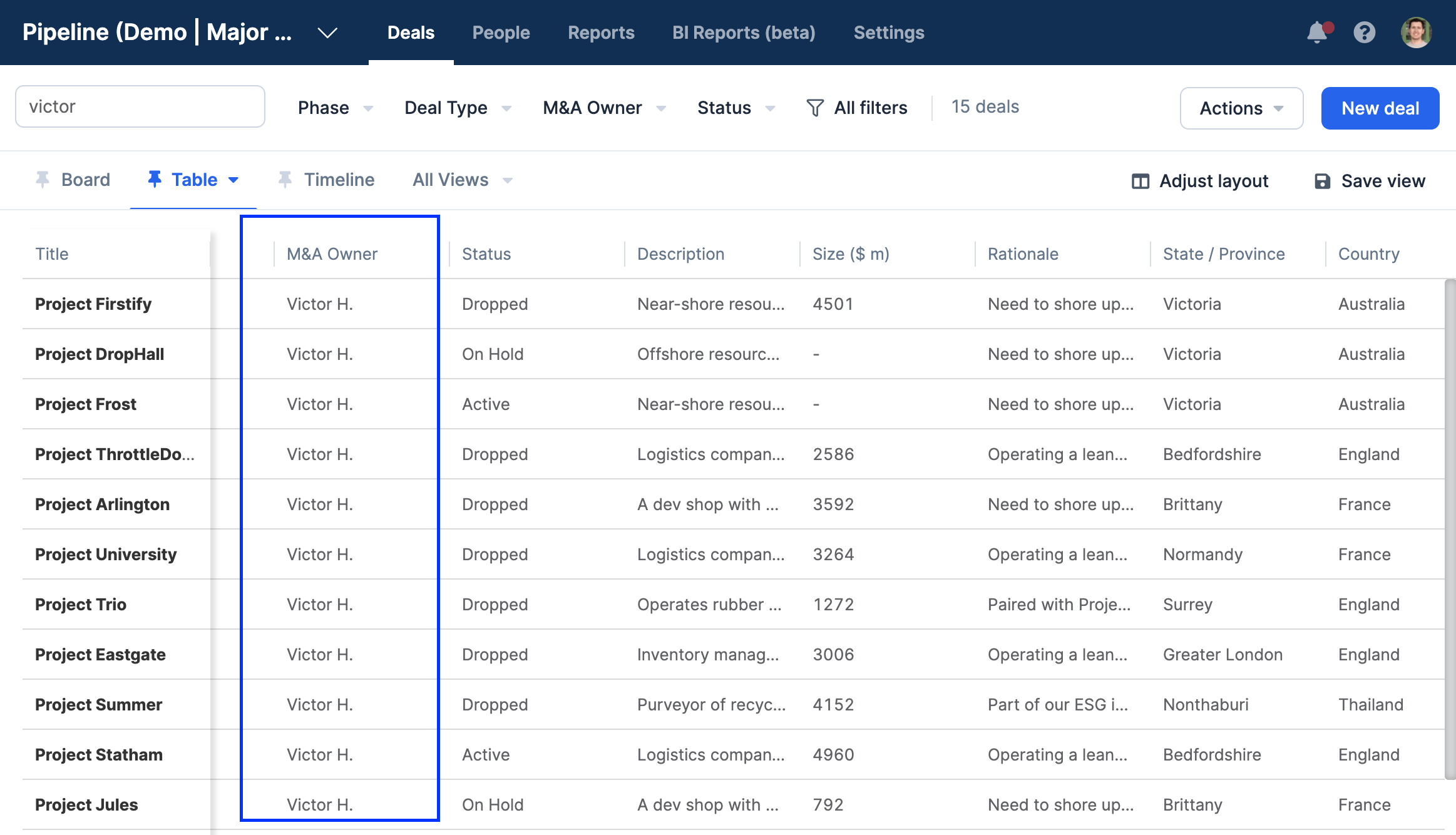Expand the Deal Type filter
Image resolution: width=1456 pixels, height=835 pixels.
[458, 108]
